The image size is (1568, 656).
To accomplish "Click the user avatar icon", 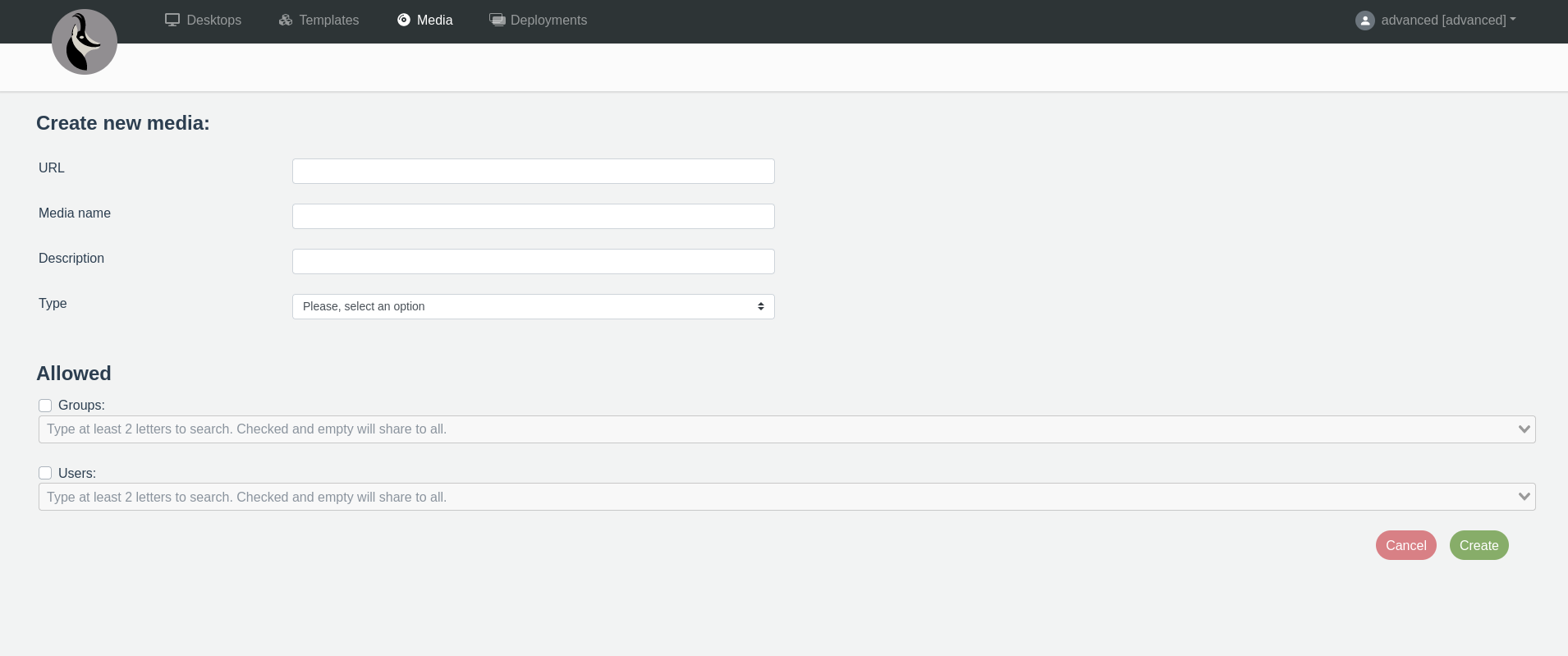I will coord(1364,21).
